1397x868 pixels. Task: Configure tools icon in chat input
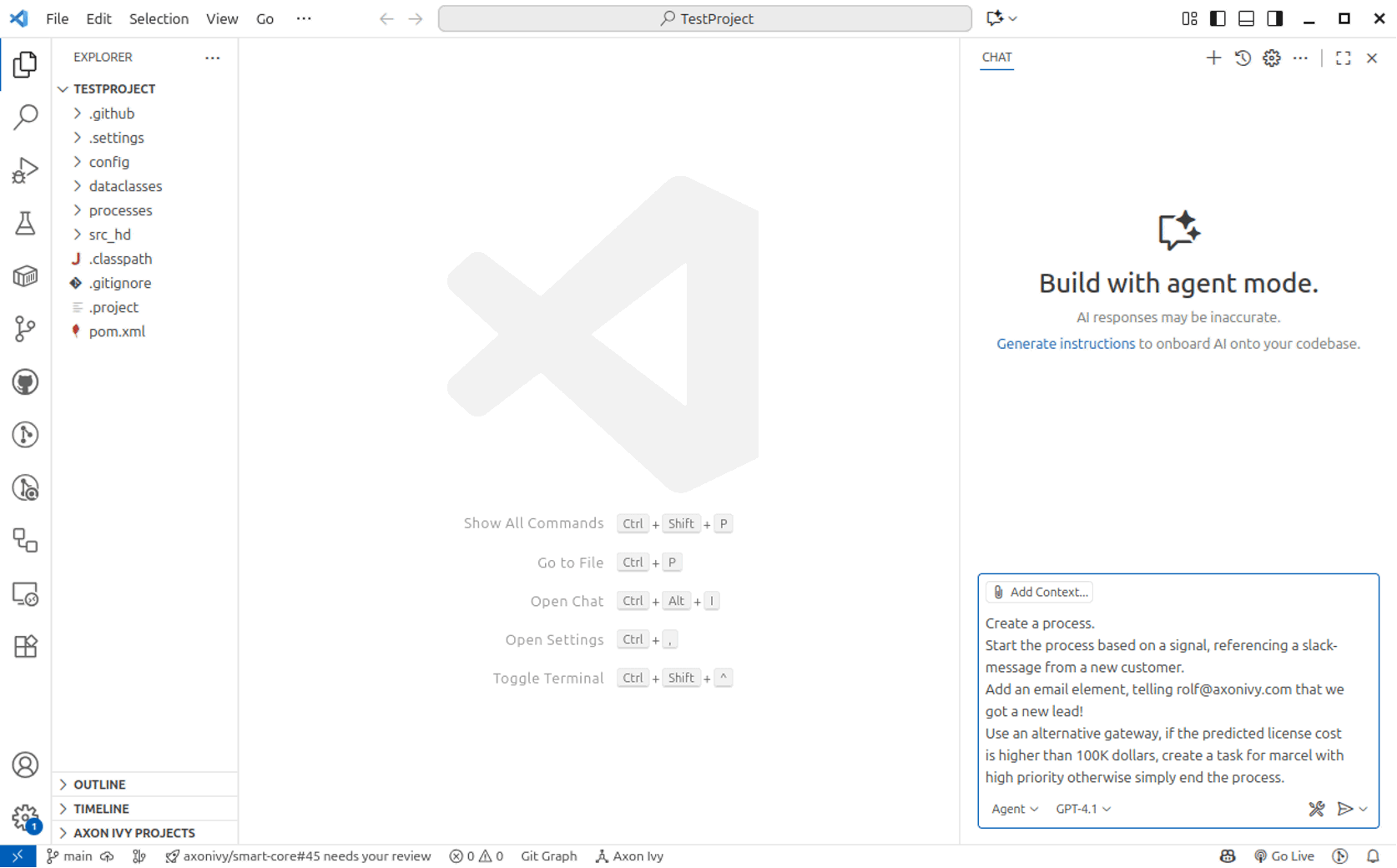(1316, 809)
